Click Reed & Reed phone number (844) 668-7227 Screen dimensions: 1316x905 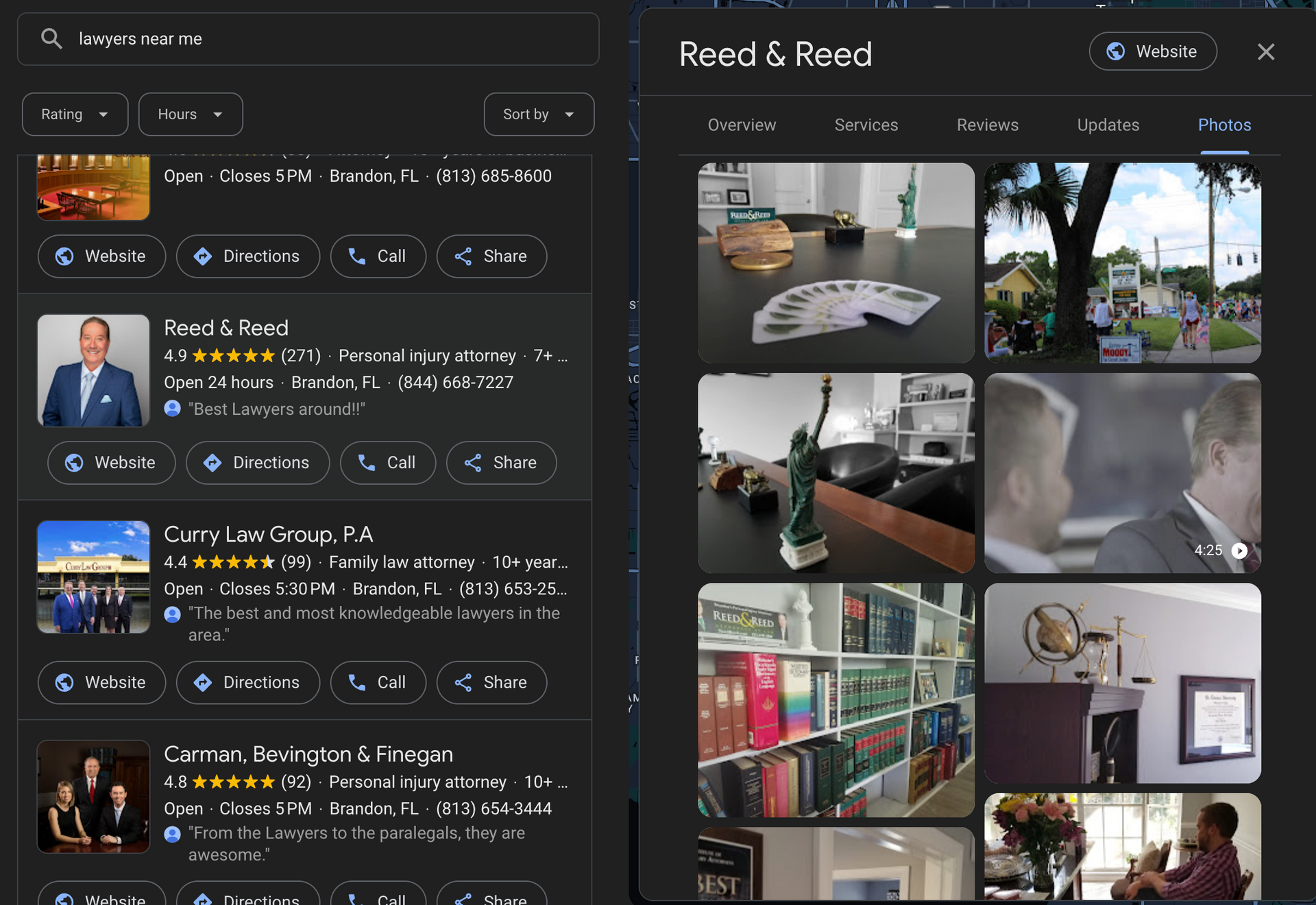coord(456,383)
